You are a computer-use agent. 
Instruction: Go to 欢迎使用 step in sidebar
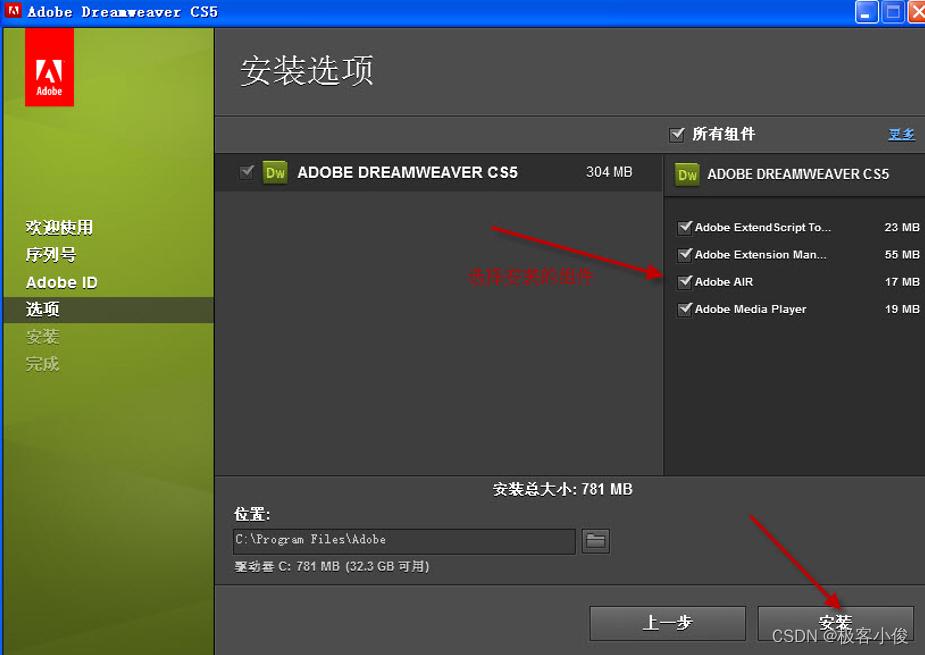pyautogui.click(x=59, y=228)
